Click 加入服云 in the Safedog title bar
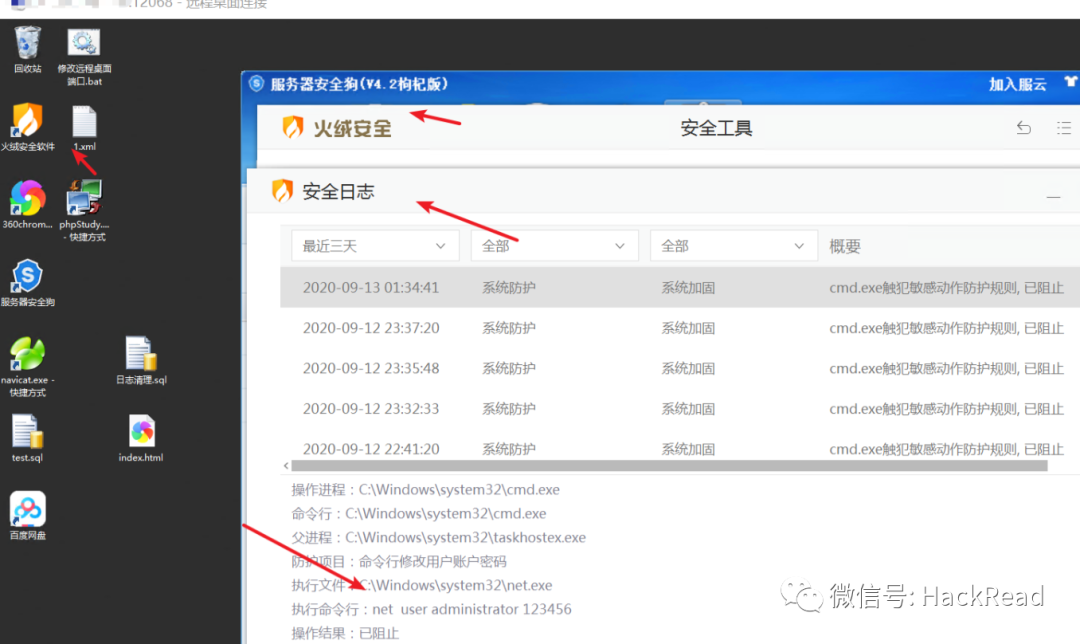The height and width of the screenshot is (644, 1080). (x=1017, y=84)
